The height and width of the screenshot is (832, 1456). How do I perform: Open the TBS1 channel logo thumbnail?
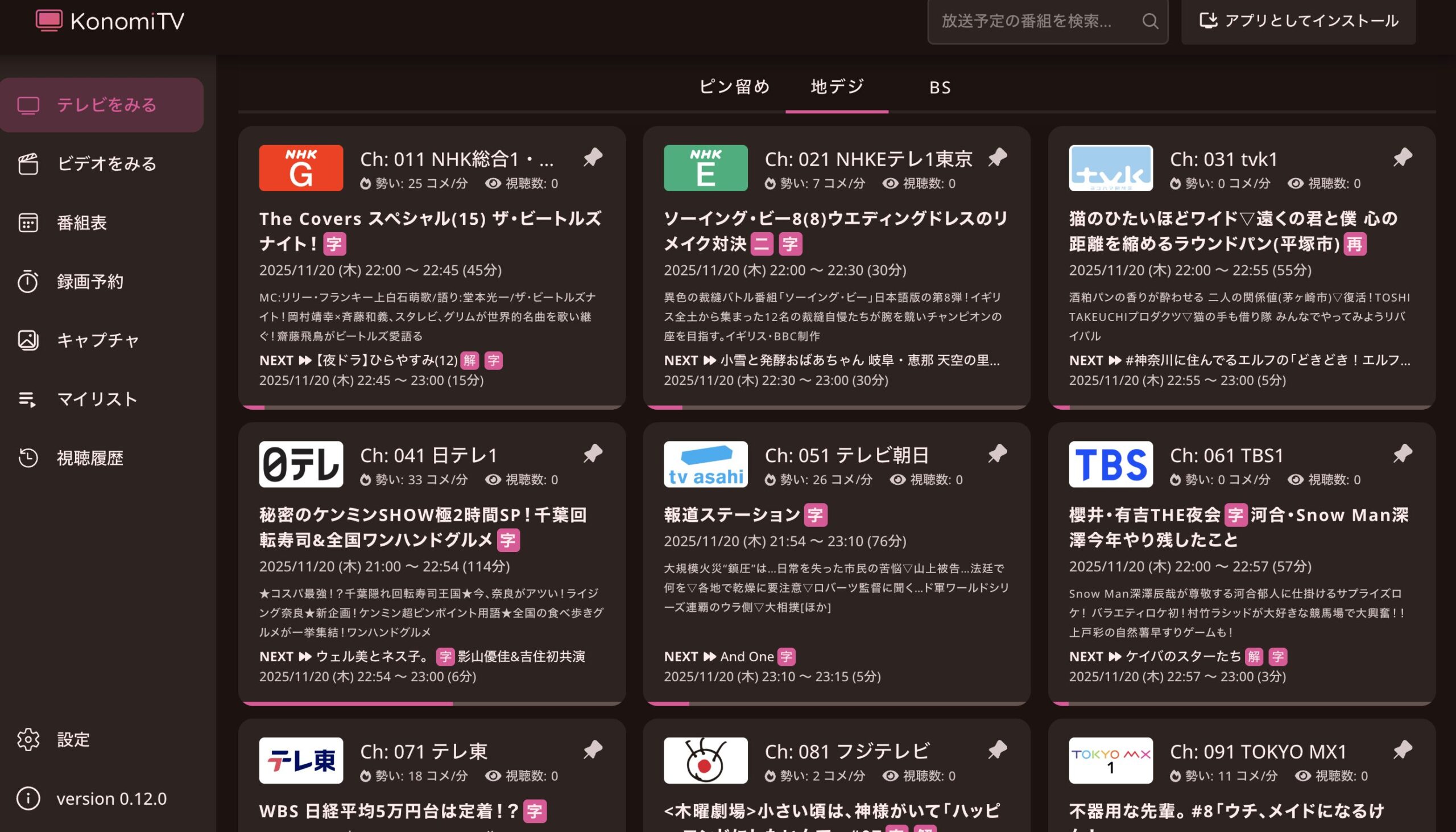pyautogui.click(x=1110, y=464)
